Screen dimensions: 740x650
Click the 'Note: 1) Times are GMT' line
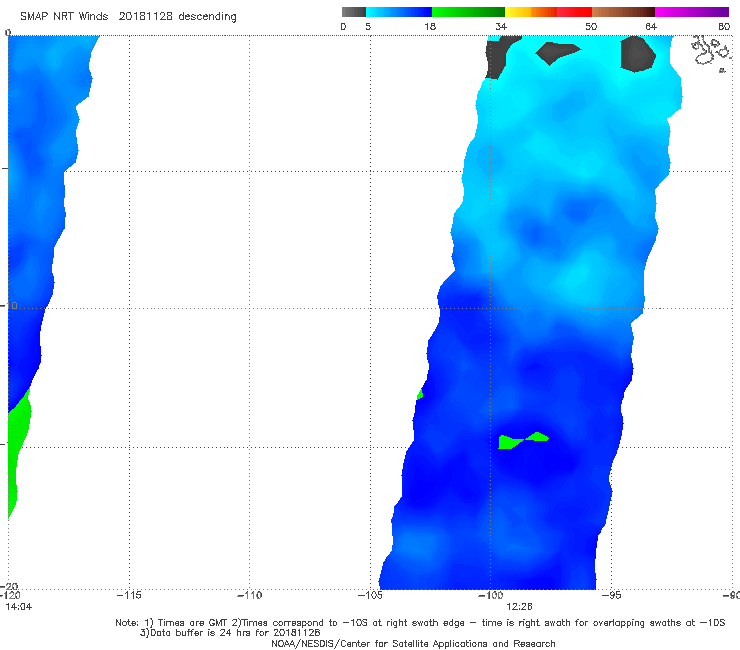pos(420,623)
